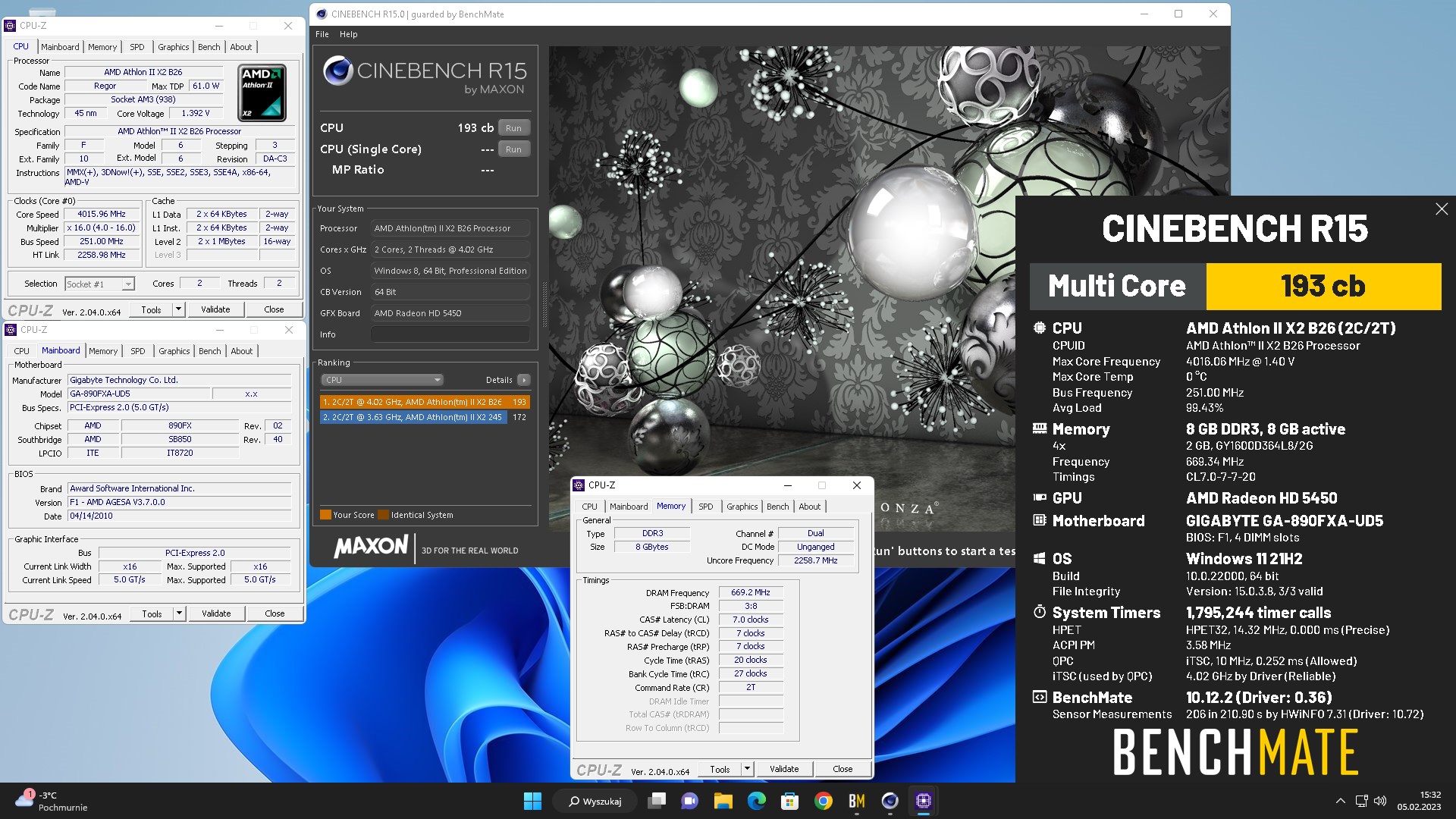Open the weather widget showing -3°C
Screen dimensions: 1456x819
click(52, 801)
